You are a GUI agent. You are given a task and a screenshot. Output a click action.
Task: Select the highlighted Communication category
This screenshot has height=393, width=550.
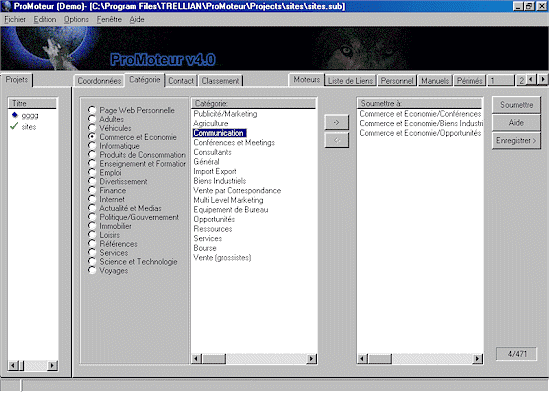tap(220, 133)
